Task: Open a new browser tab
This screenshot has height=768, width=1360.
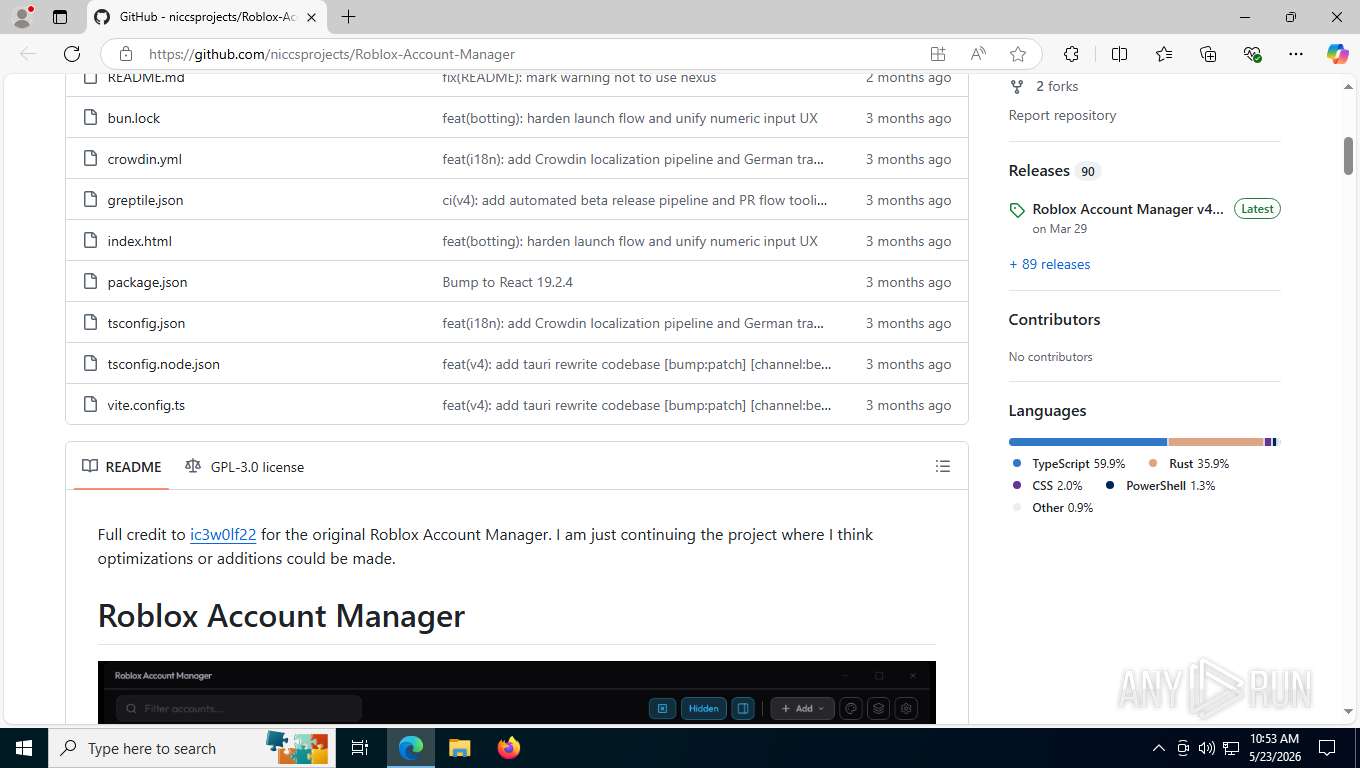Action: (x=348, y=17)
